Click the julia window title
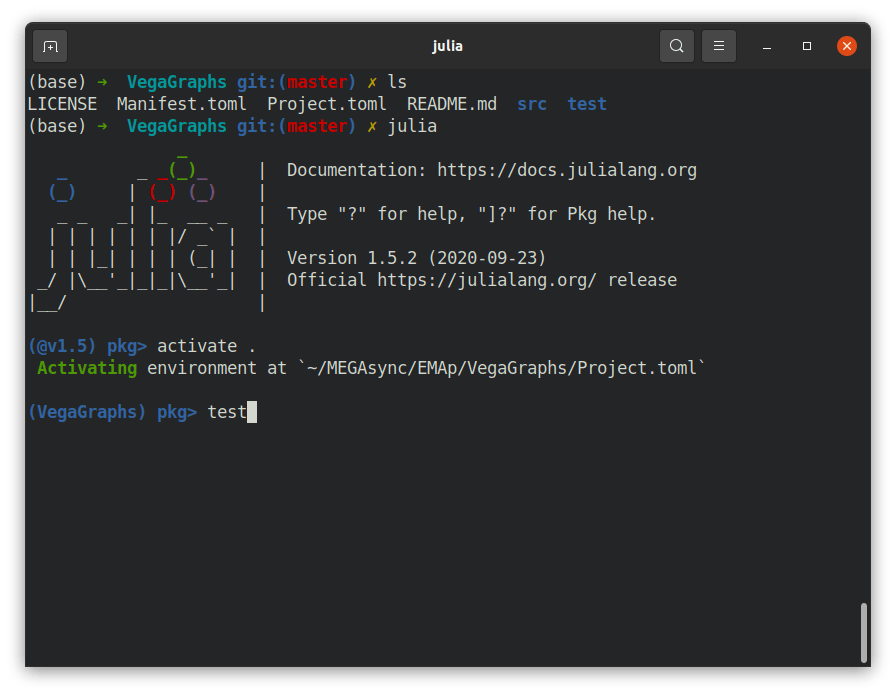 pyautogui.click(x=447, y=46)
